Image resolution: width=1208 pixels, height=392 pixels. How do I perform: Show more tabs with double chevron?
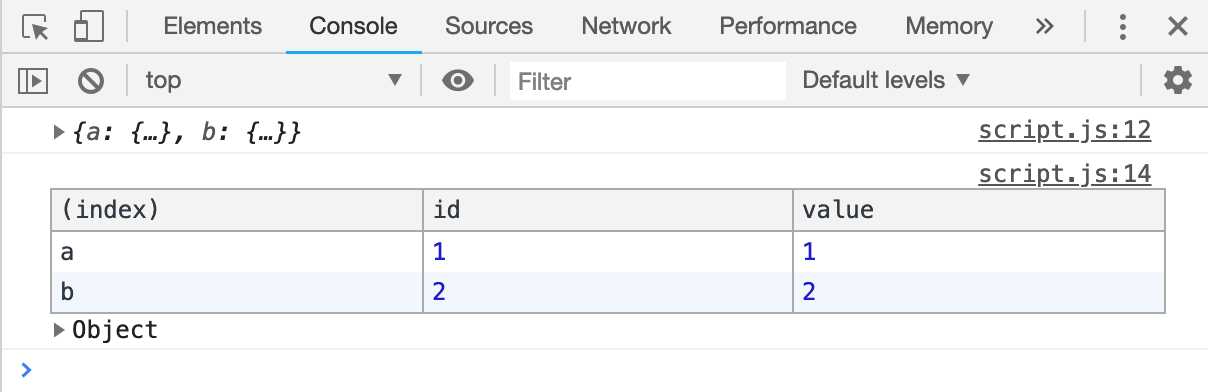[x=1045, y=27]
